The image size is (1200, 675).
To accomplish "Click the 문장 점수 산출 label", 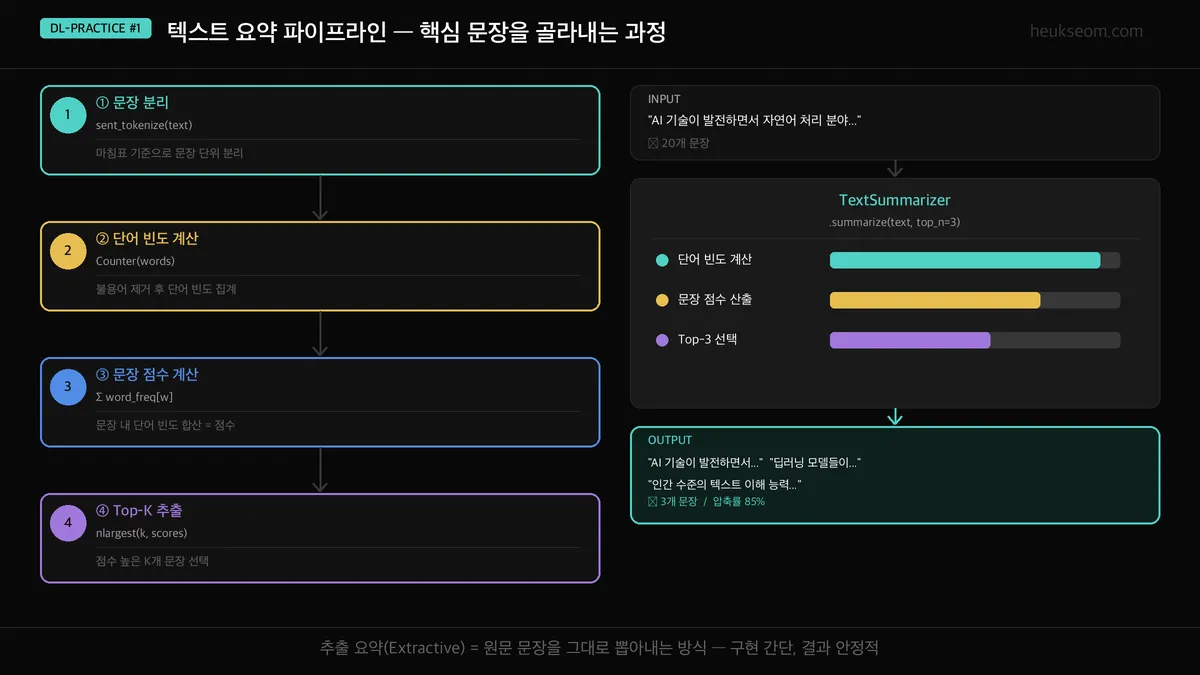I will (715, 300).
